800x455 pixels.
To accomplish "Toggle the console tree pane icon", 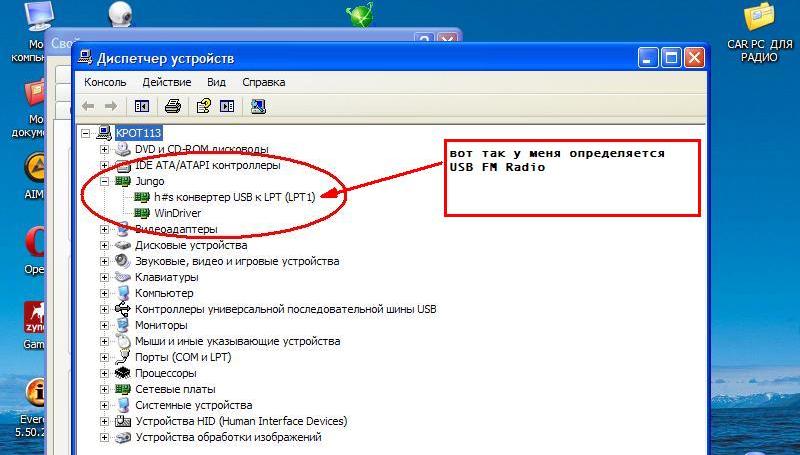I will coord(141,106).
